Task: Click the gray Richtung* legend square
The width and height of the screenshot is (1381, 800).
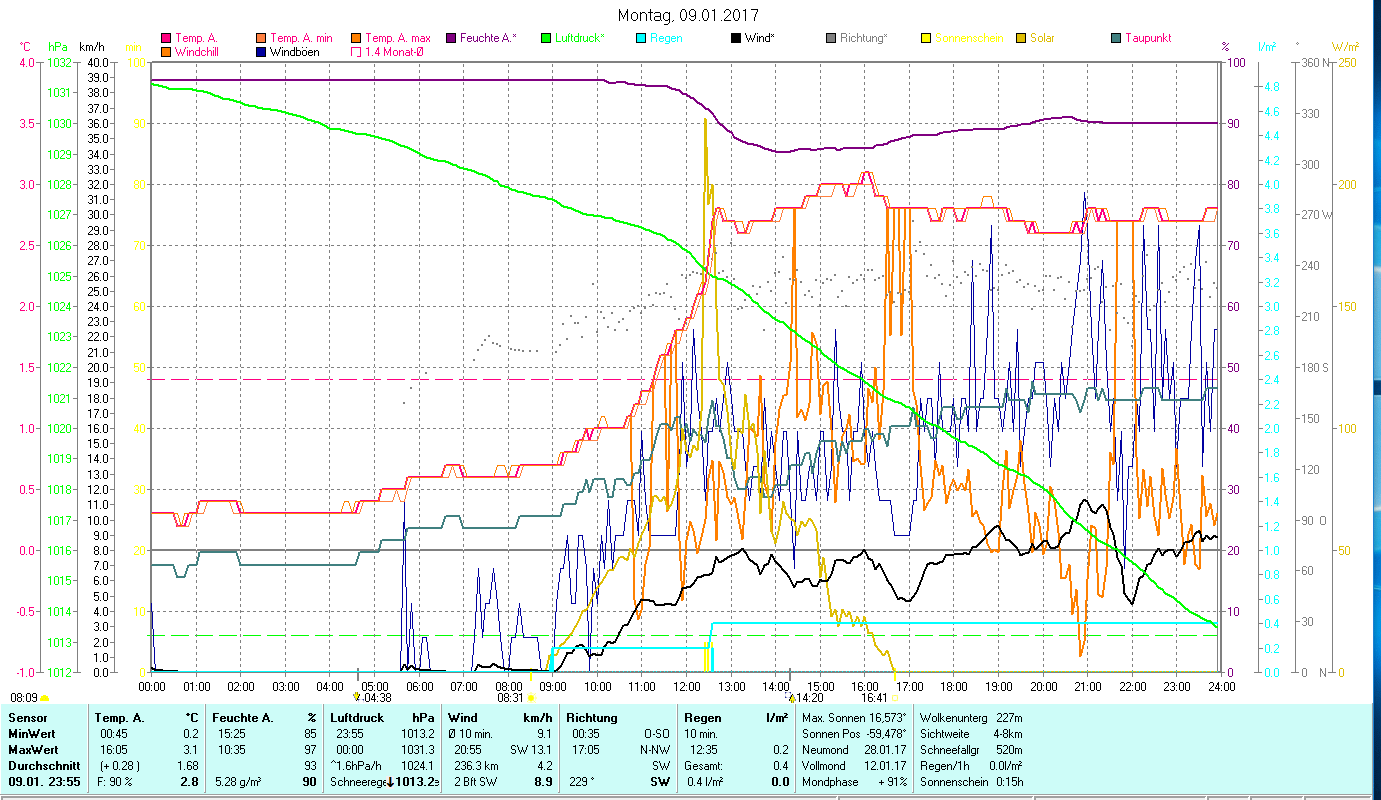Action: (x=831, y=39)
